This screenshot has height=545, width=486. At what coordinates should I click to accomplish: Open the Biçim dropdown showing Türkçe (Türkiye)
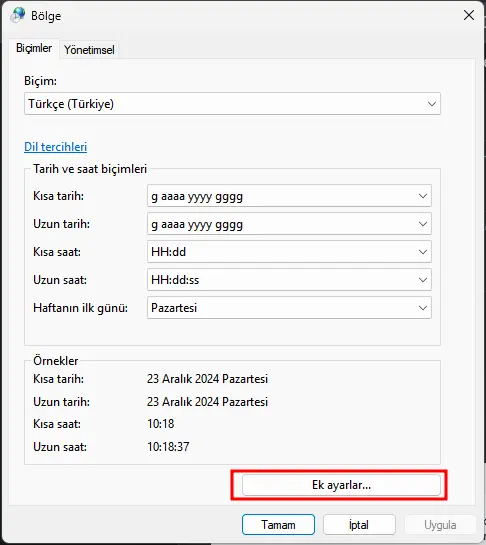tap(232, 104)
